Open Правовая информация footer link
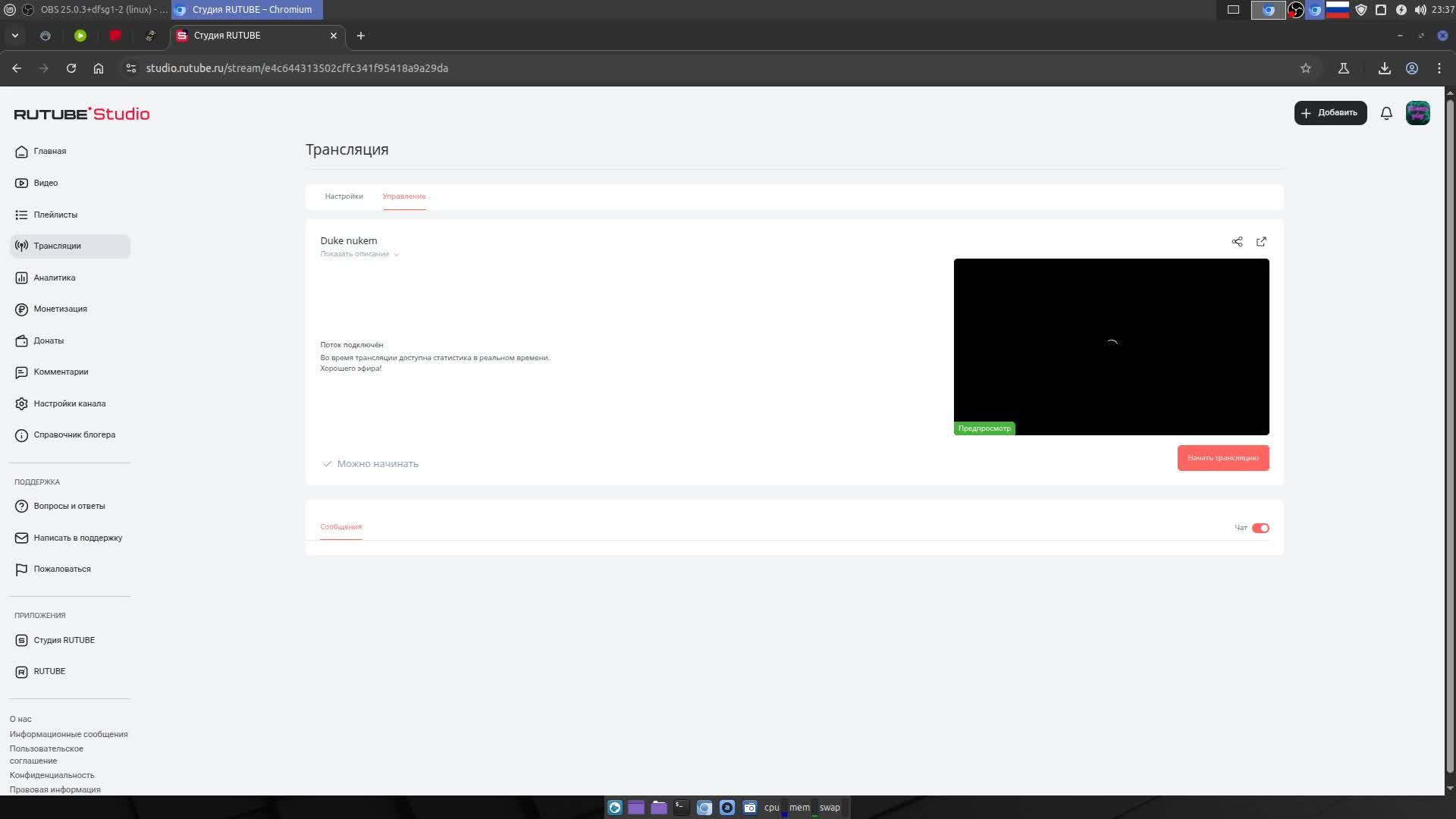 click(x=55, y=789)
